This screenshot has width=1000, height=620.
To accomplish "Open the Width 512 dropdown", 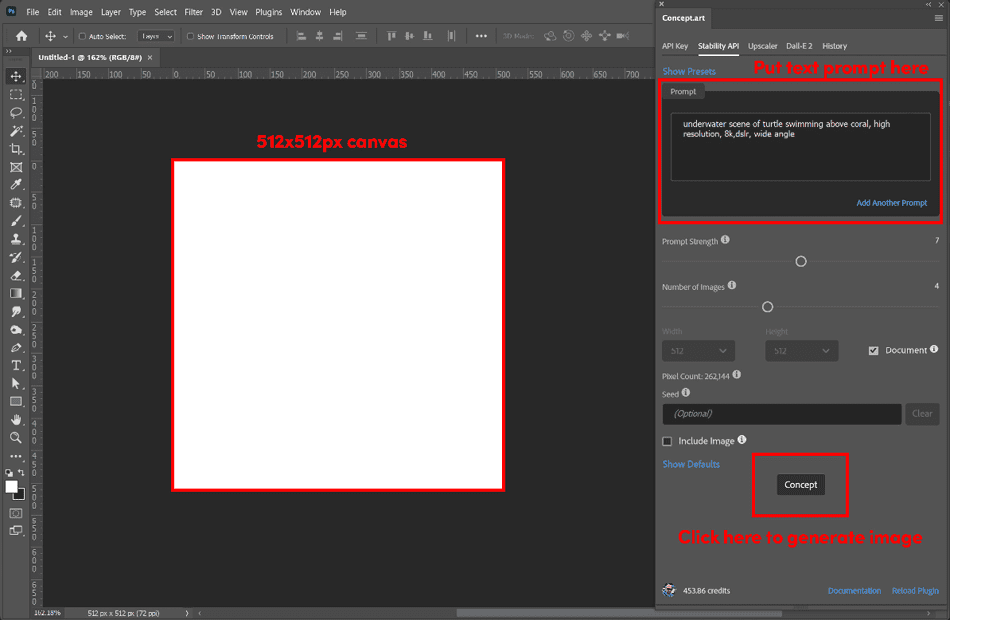I will click(x=698, y=351).
